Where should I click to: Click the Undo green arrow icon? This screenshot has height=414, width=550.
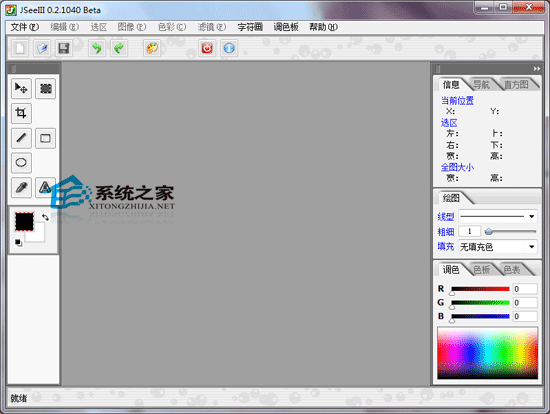click(97, 48)
